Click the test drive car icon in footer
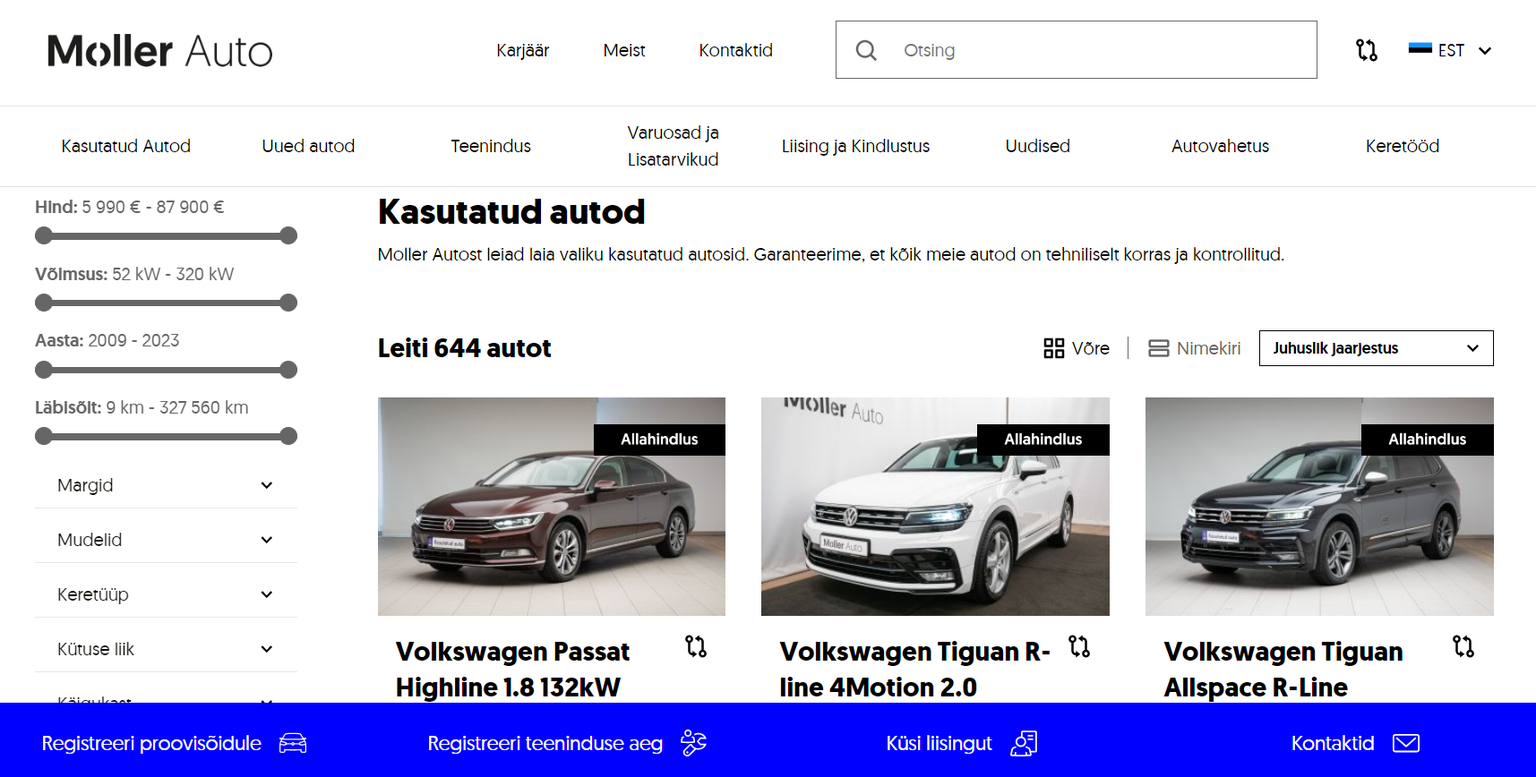This screenshot has height=777, width=1536. [x=293, y=743]
